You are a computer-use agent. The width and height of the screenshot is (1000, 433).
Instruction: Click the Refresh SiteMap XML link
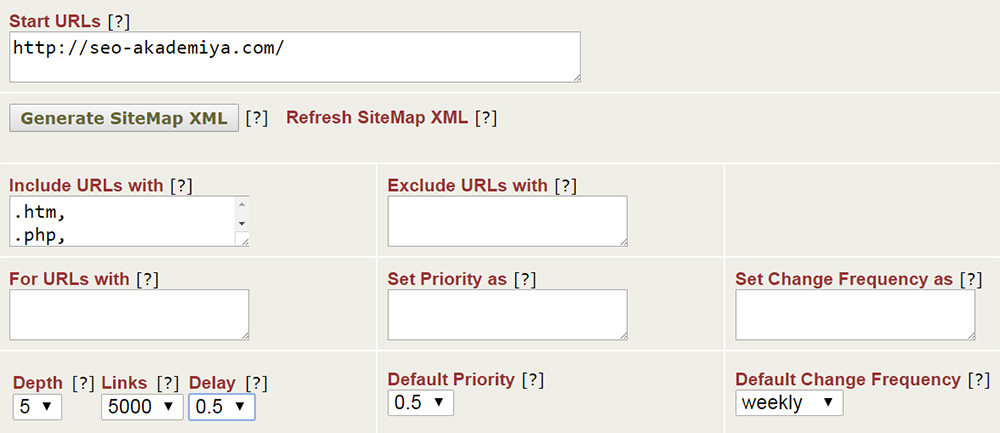coord(376,118)
